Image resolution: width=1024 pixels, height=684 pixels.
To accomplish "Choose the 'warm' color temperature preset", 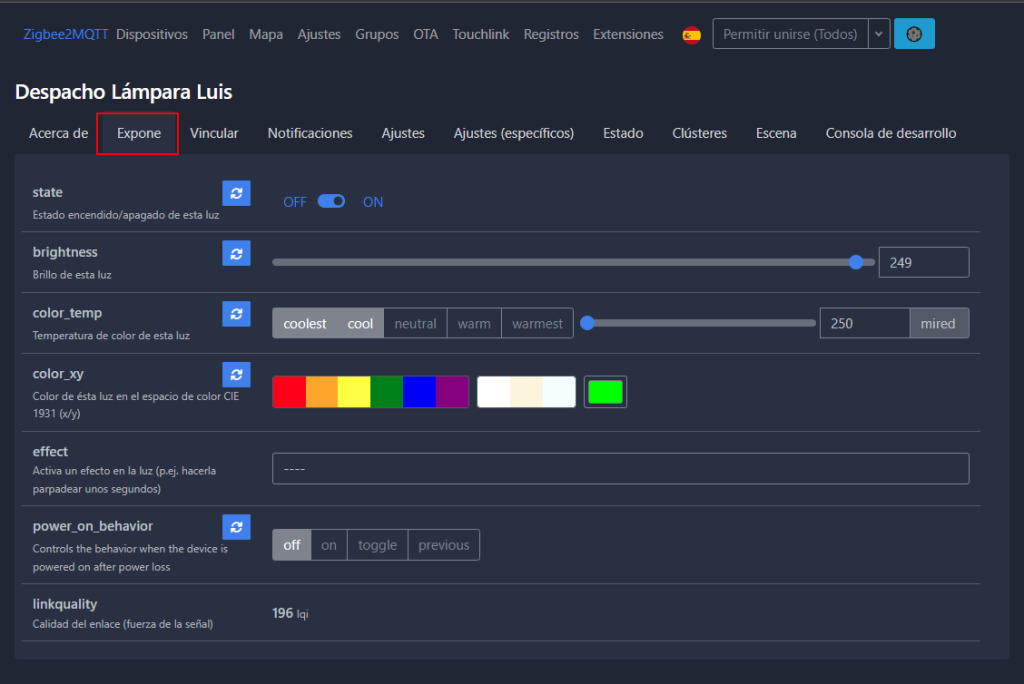I will [x=474, y=323].
